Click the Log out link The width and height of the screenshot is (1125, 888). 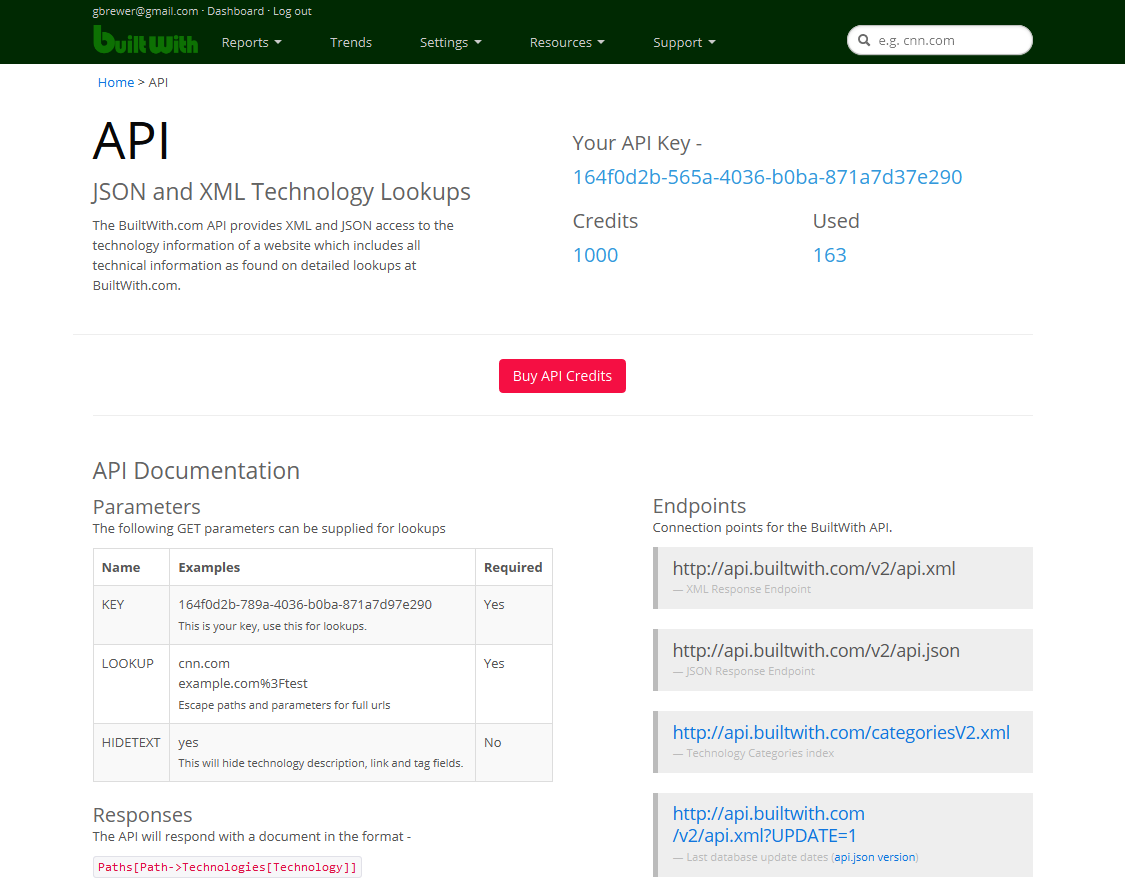coord(292,11)
